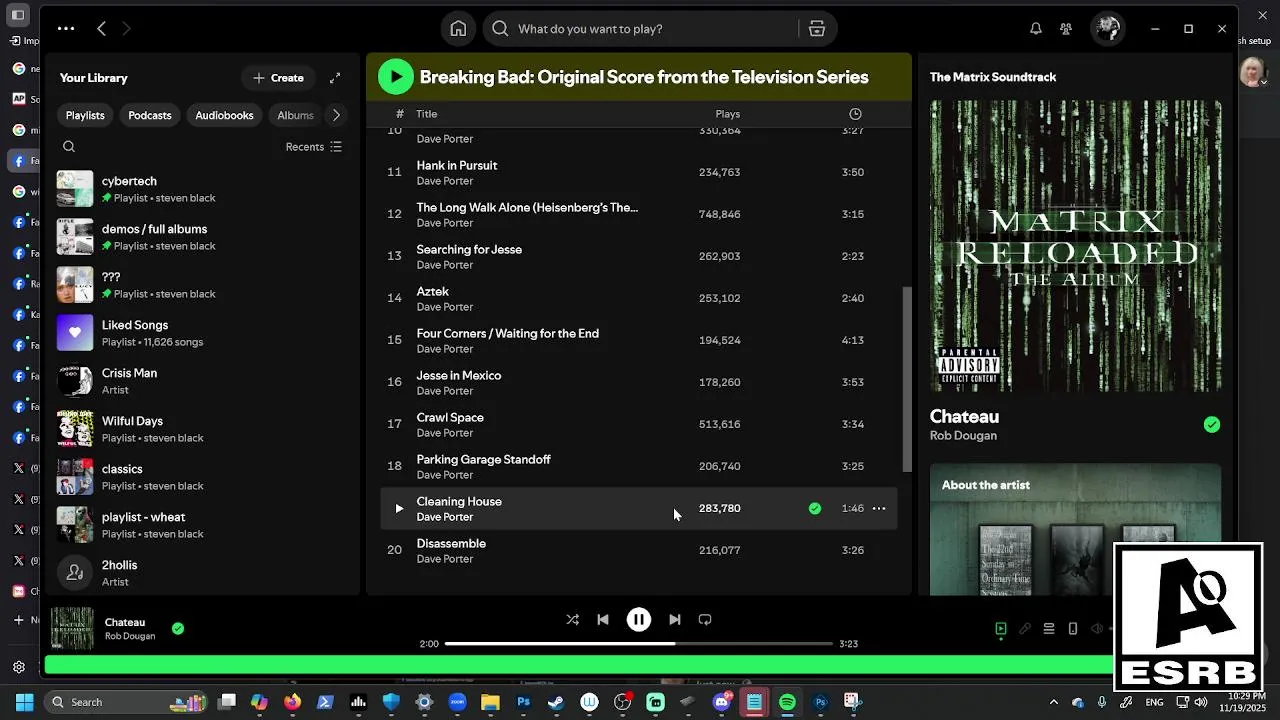The height and width of the screenshot is (720, 1280).
Task: Filter library by Podcasts
Action: [x=150, y=115]
